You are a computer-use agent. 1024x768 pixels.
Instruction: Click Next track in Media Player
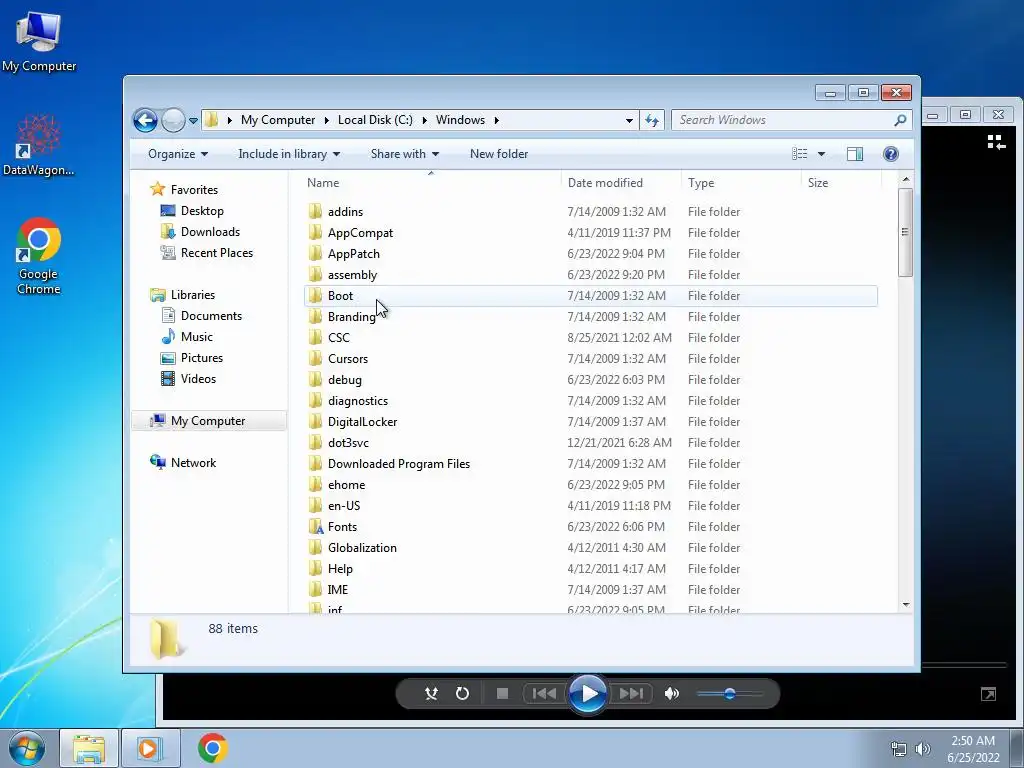click(x=631, y=694)
